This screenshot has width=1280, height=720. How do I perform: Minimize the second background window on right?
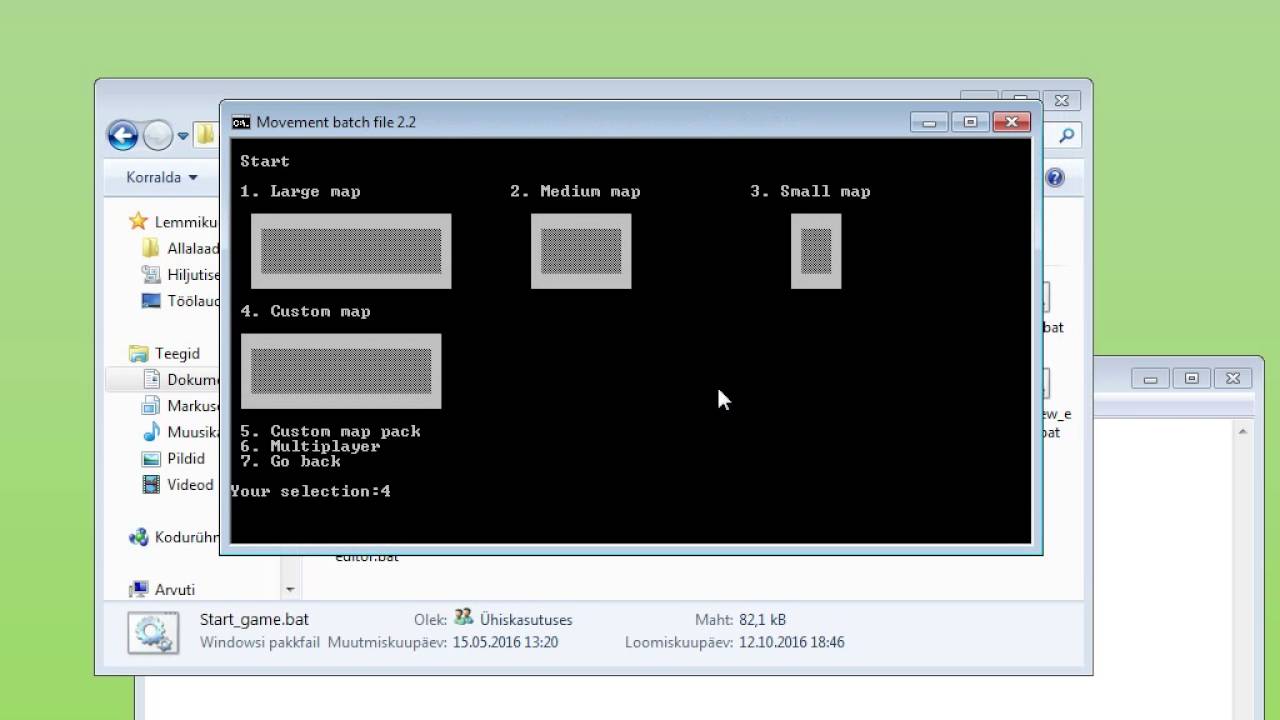tap(1150, 379)
